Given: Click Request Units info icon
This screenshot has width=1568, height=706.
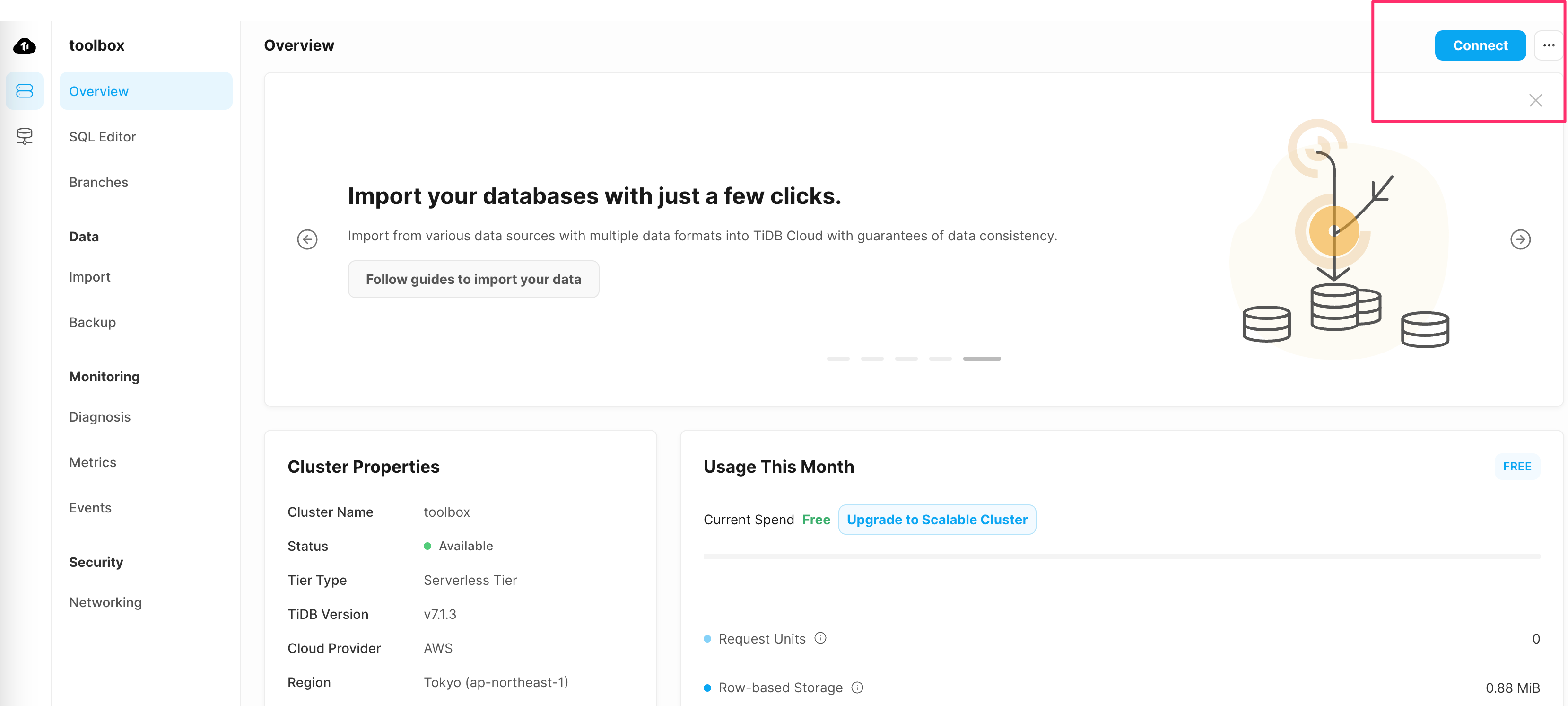Looking at the screenshot, I should click(820, 638).
